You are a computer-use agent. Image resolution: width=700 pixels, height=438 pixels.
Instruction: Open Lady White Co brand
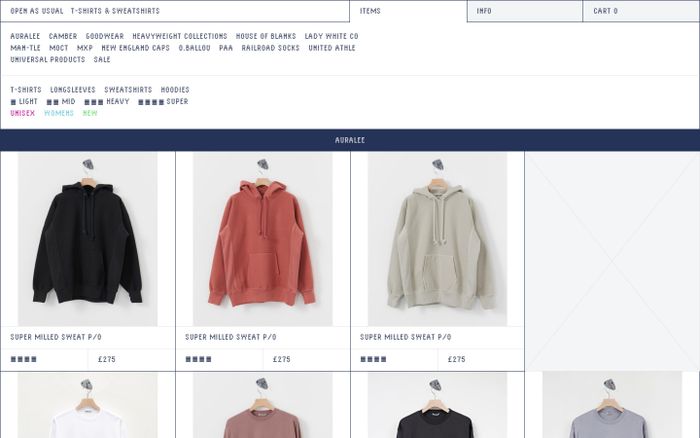coord(332,36)
